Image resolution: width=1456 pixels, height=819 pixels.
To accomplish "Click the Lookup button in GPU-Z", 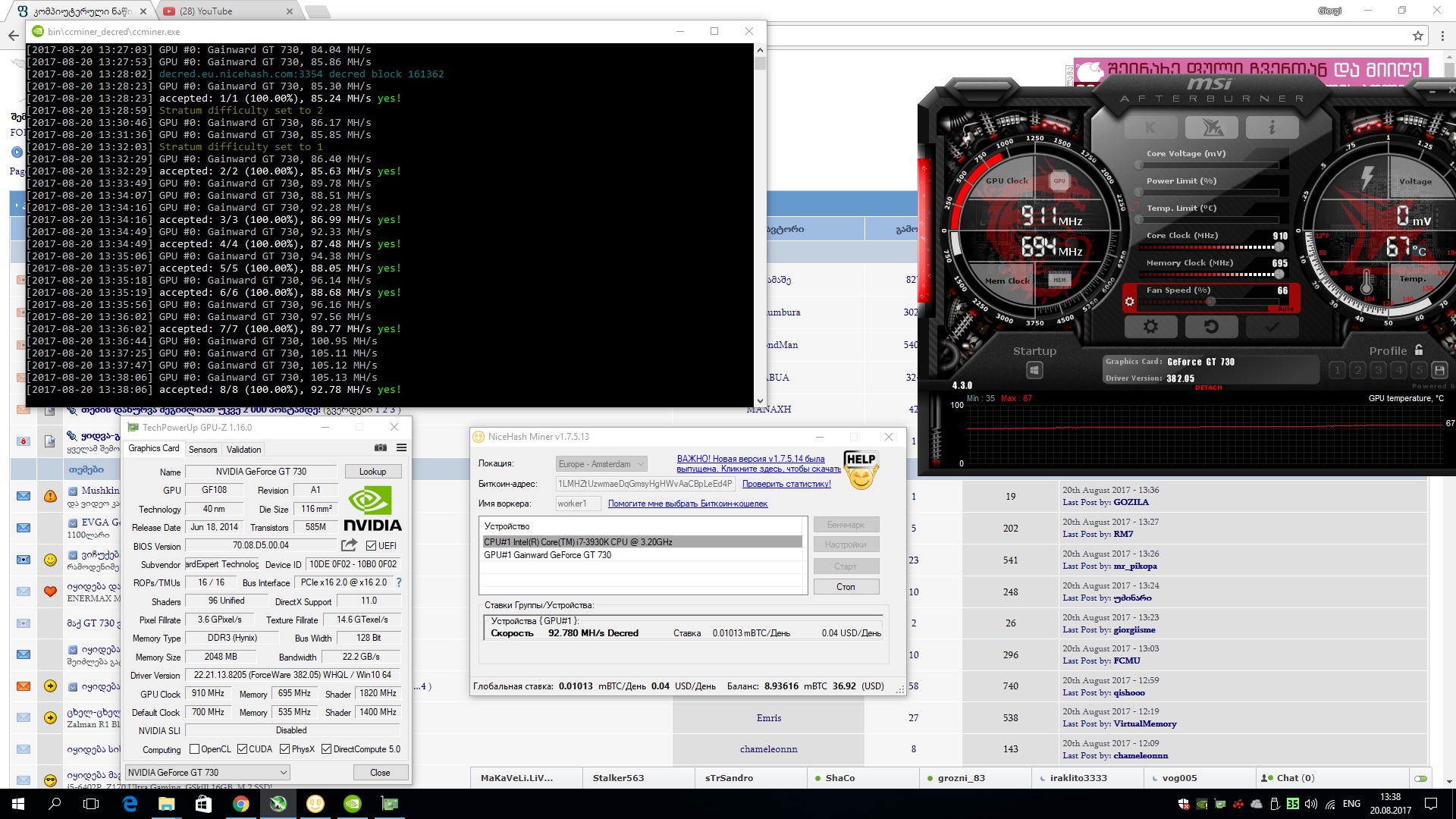I will click(372, 472).
